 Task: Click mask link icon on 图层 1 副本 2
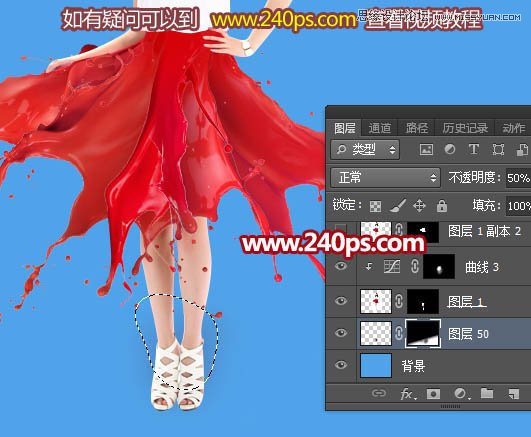point(399,231)
